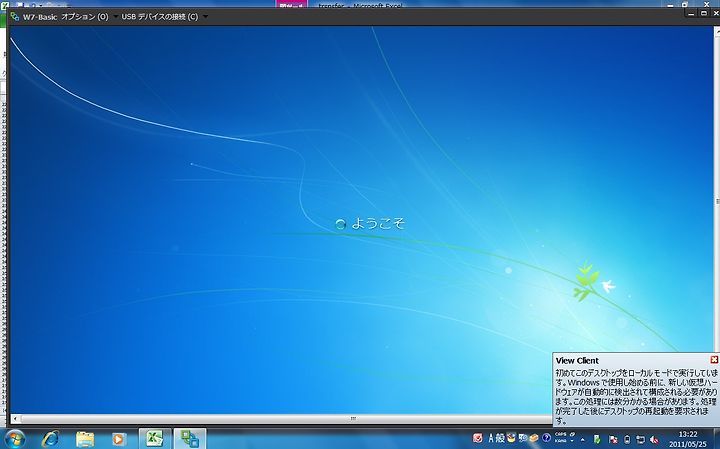Switch to the Excel taskbar button

(155, 438)
